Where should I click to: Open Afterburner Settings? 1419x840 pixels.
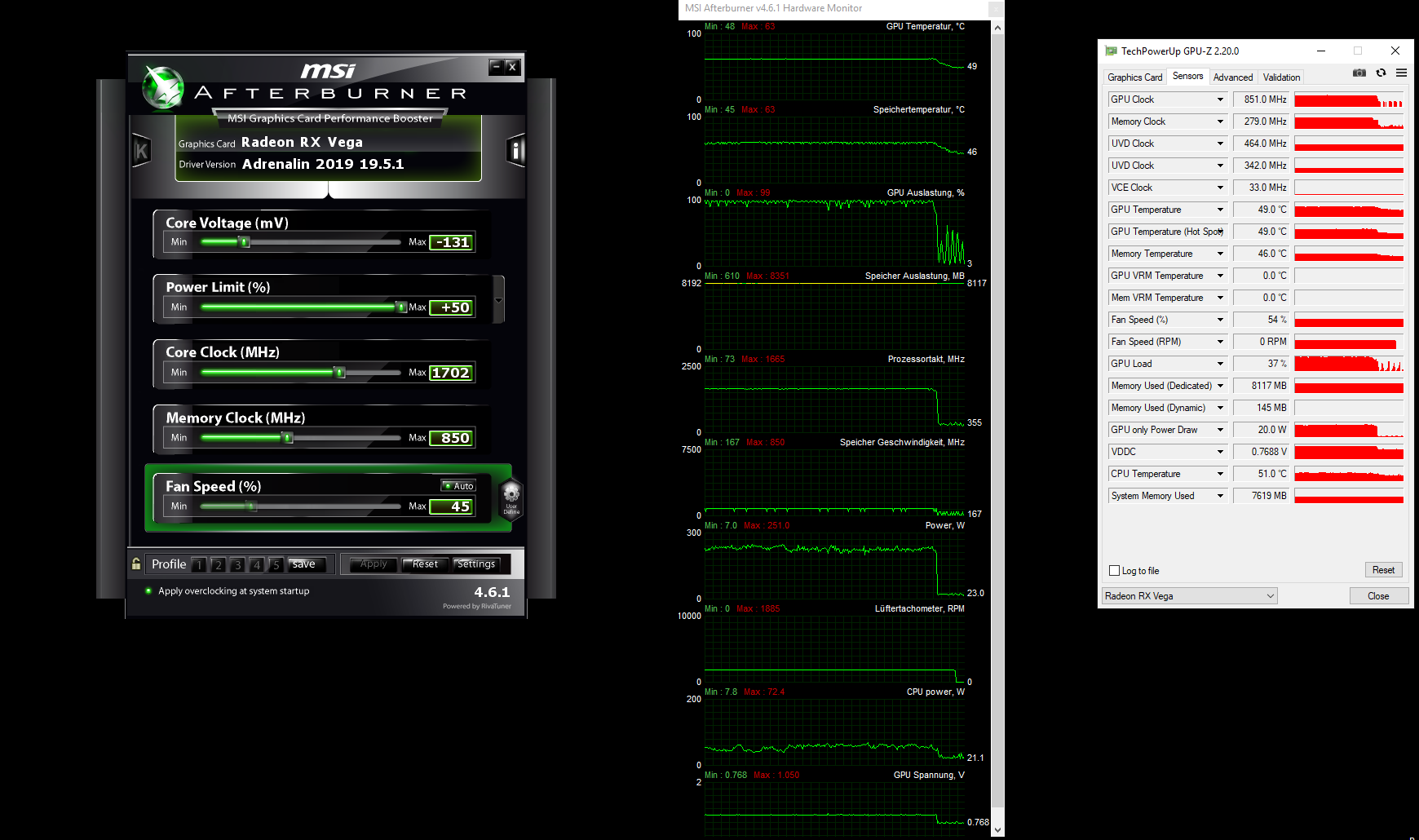click(476, 564)
